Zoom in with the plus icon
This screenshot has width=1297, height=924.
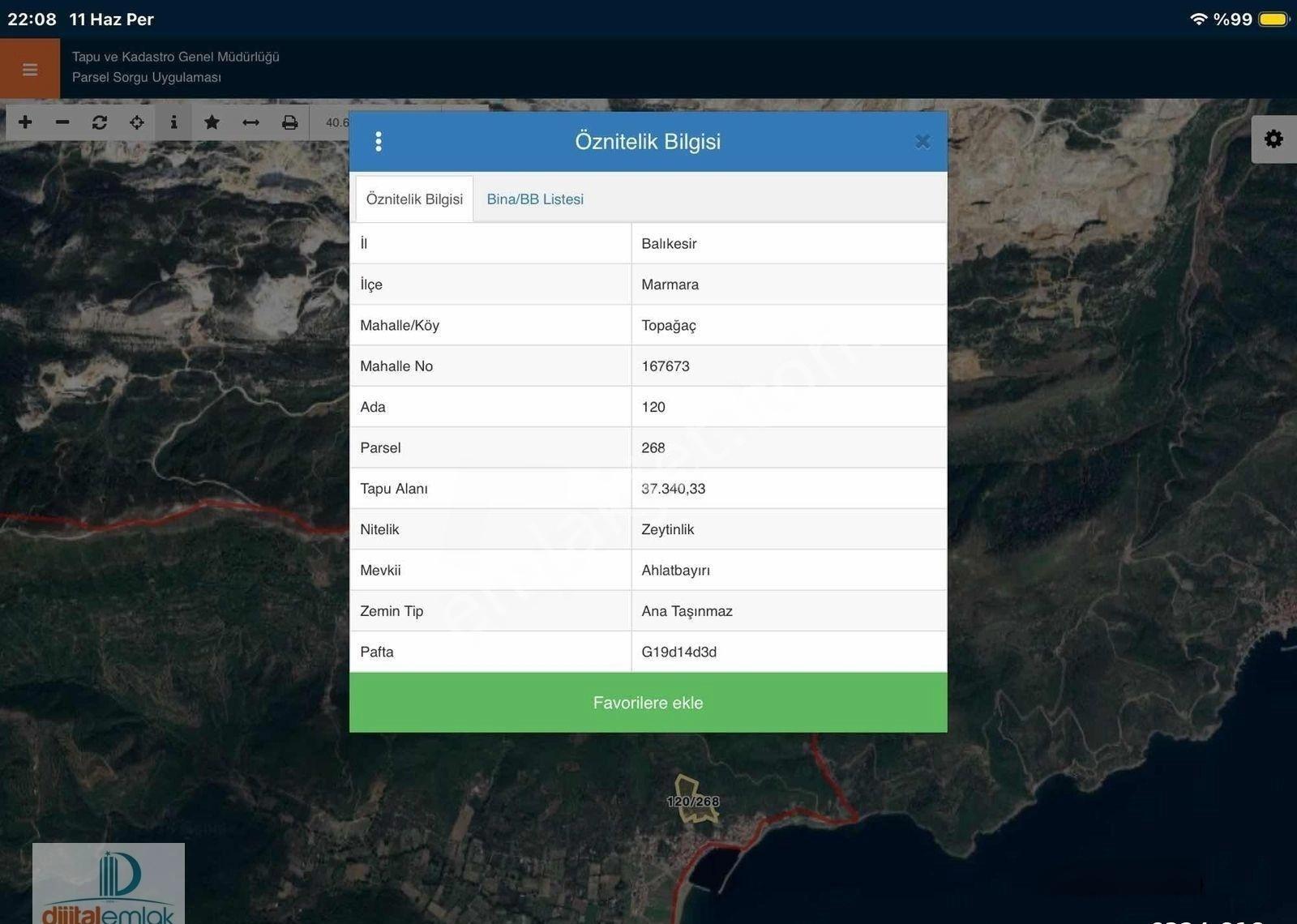pyautogui.click(x=25, y=122)
